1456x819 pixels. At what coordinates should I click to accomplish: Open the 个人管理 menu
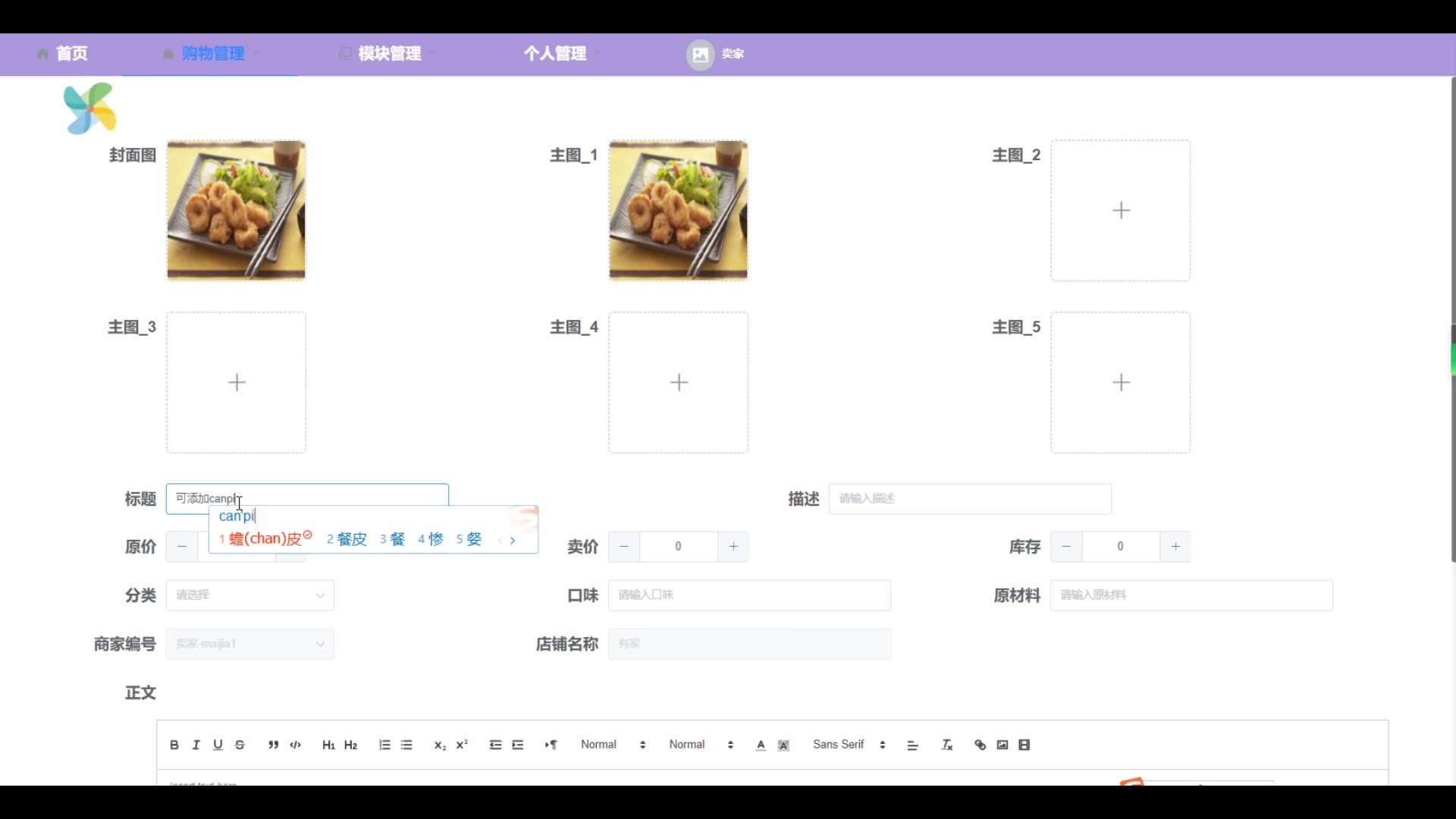click(x=562, y=54)
